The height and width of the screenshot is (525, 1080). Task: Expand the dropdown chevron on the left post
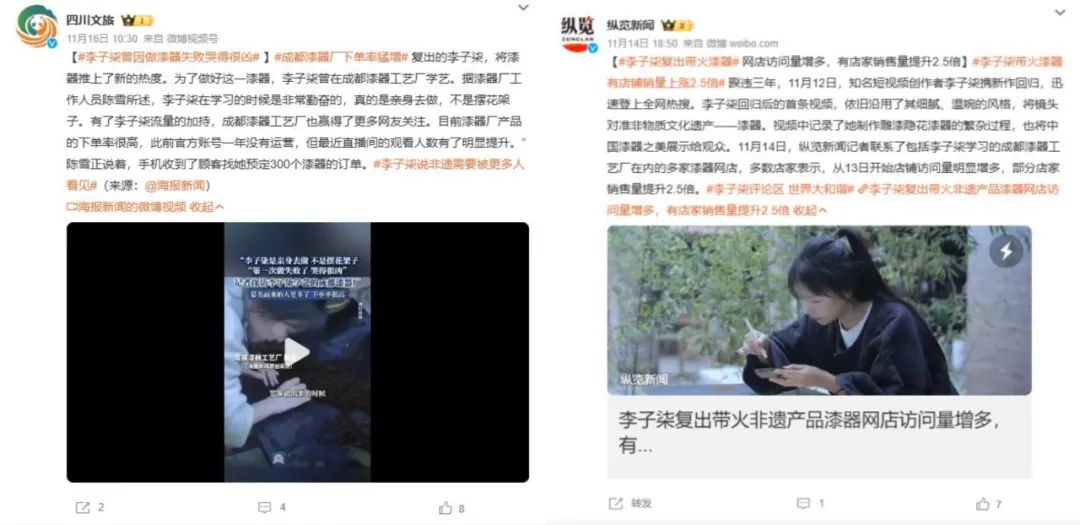523,7
